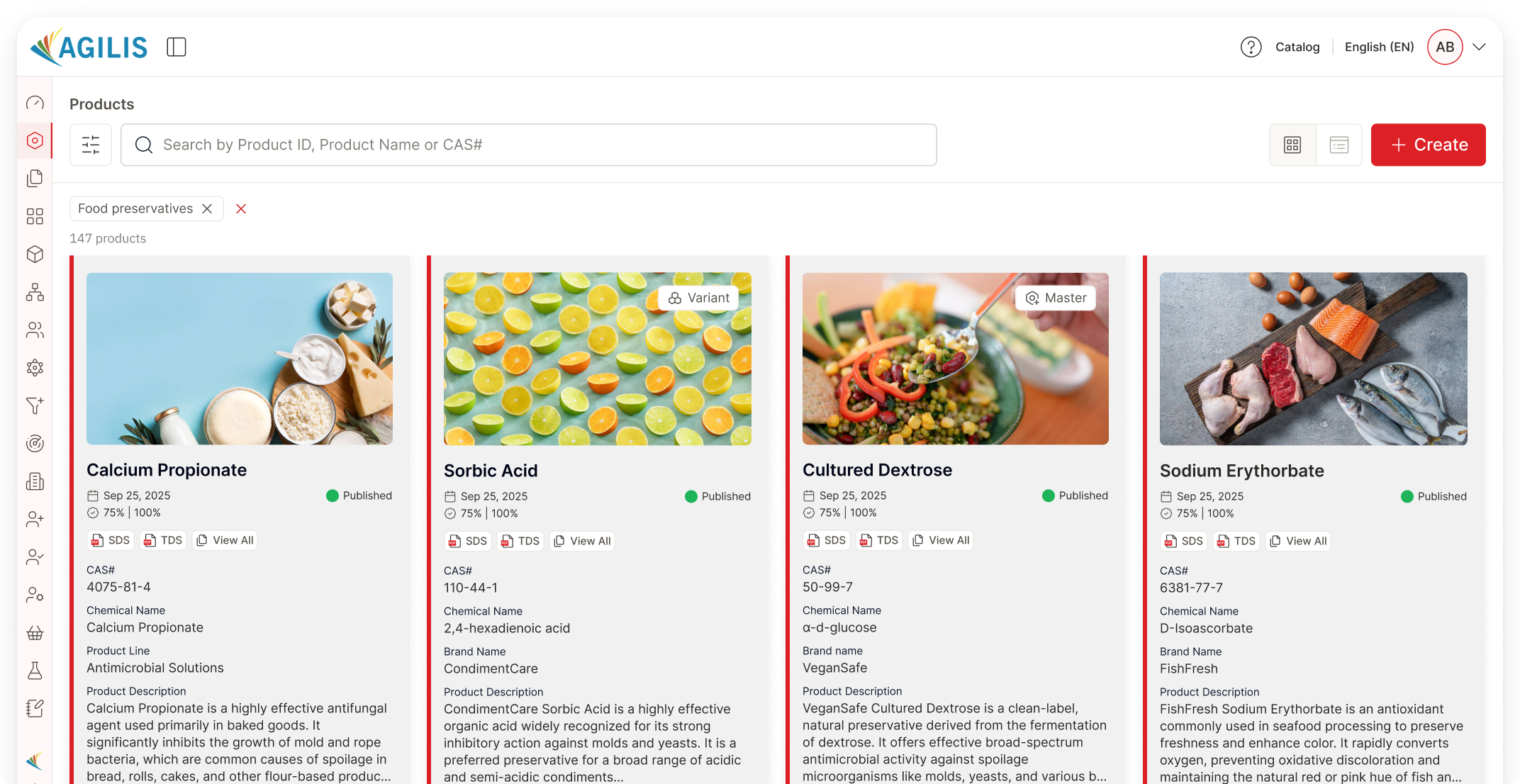Click the product search field
Screen dimensions: 1520x784
(528, 145)
